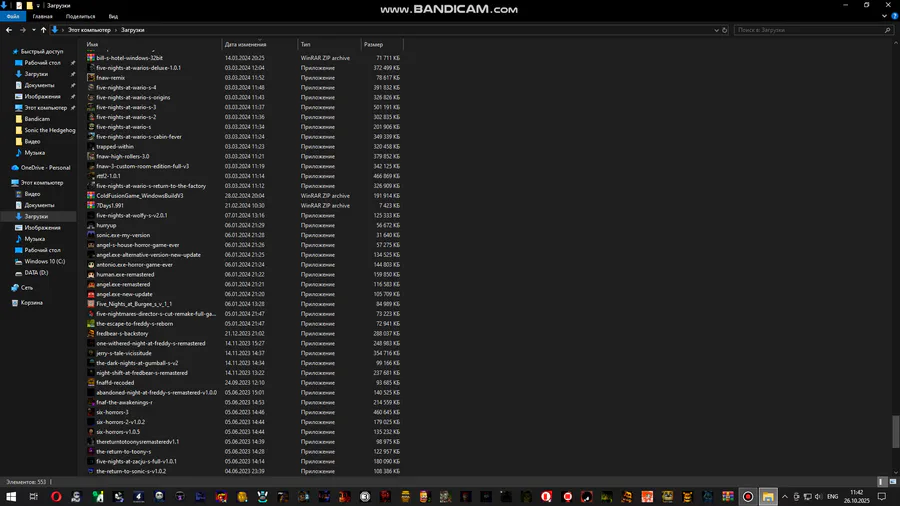Open Task View on the taskbar
Screen dimensions: 900x506
(33, 497)
